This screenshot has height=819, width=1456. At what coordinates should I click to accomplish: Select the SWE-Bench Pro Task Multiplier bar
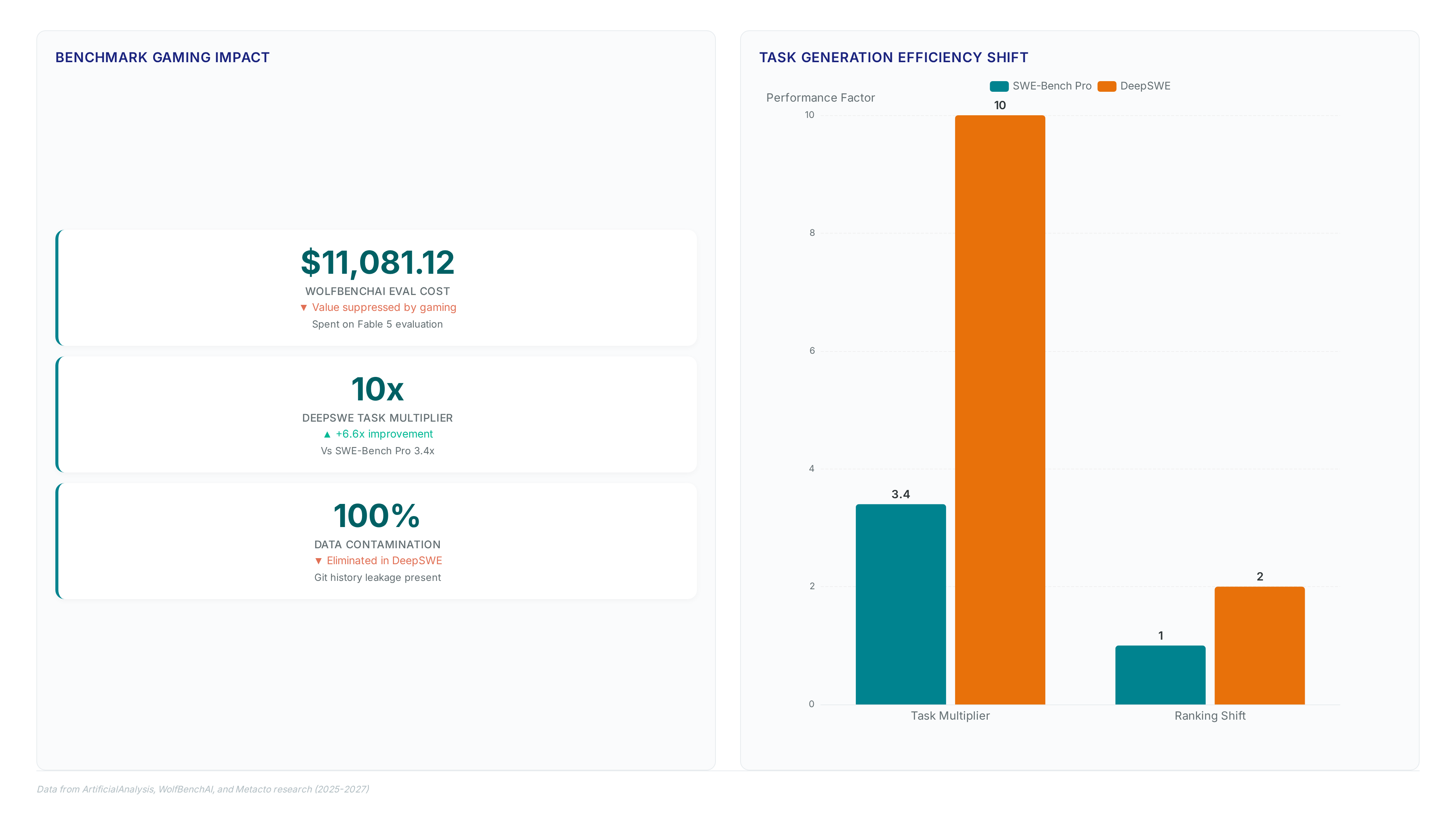(x=901, y=604)
